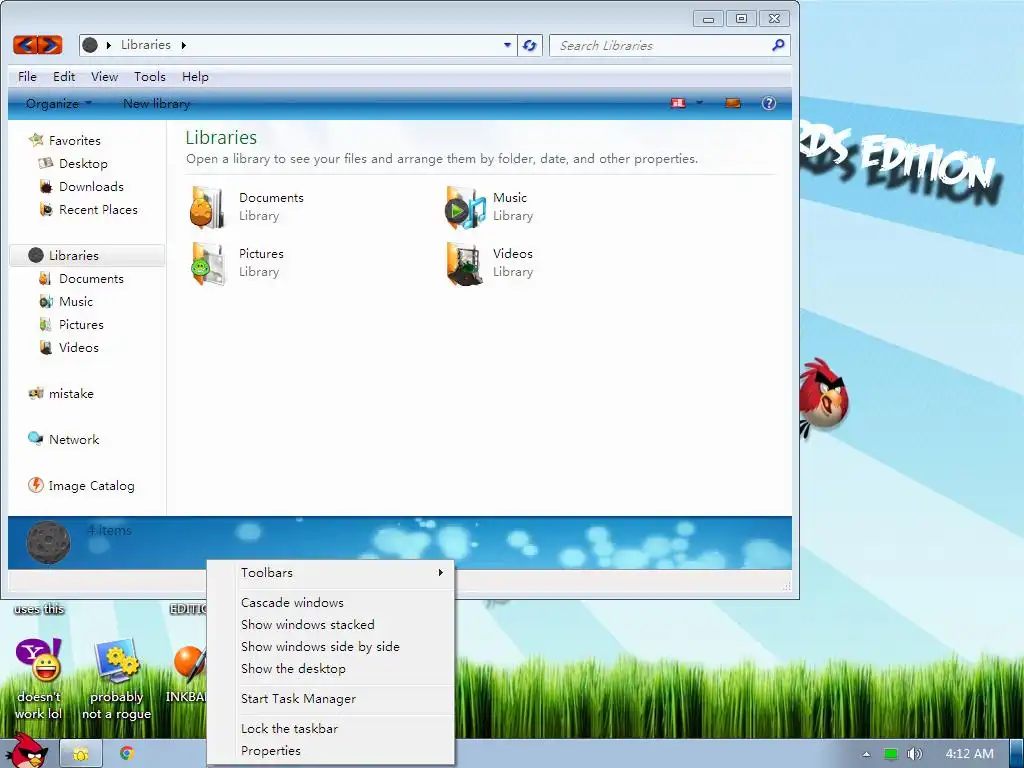Click the Show desktop strip
The image size is (1024, 768).
(x=1017, y=754)
